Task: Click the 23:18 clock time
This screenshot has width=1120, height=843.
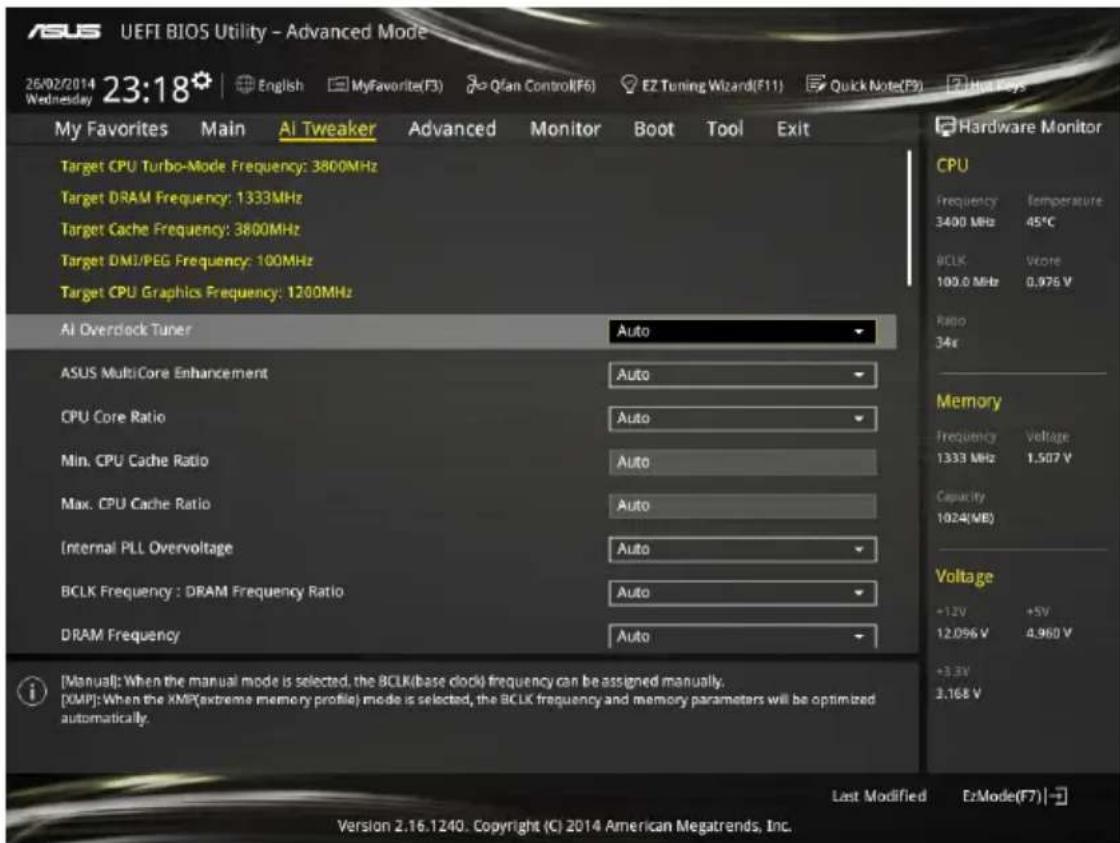Action: point(146,89)
